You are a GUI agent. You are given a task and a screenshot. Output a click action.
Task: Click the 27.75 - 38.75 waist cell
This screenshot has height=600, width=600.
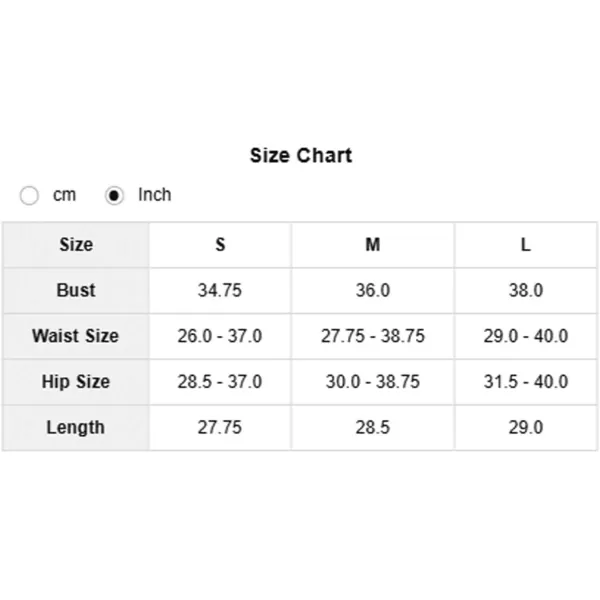pos(373,336)
